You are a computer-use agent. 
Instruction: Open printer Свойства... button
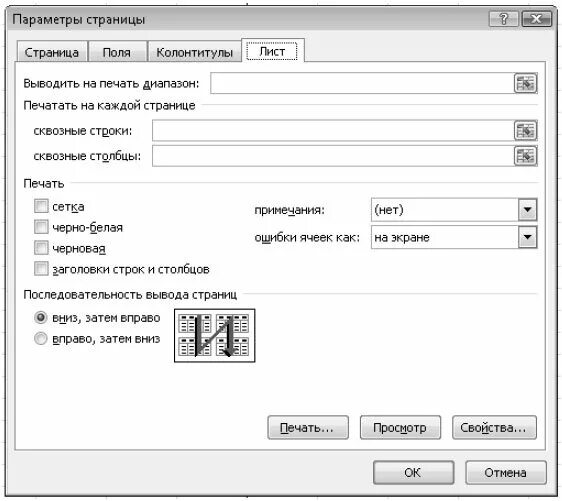point(494,428)
